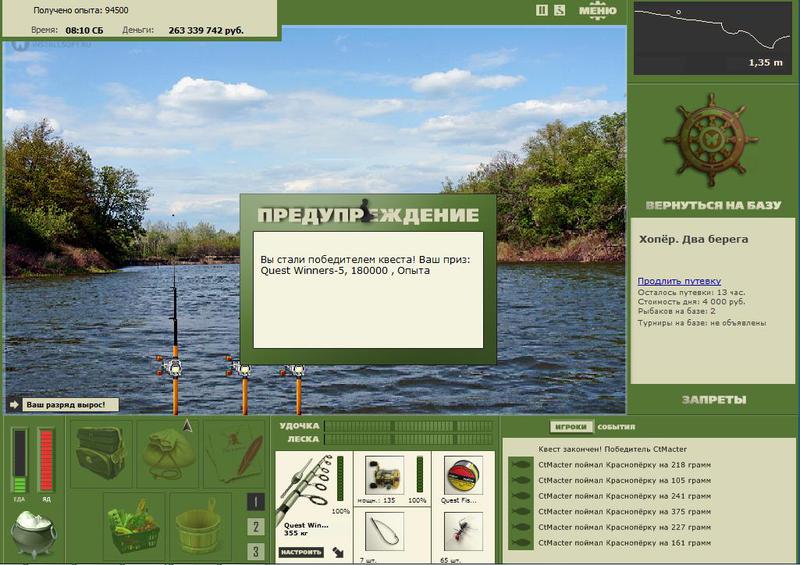Click the Получено опыта: 94500 text

point(81,10)
